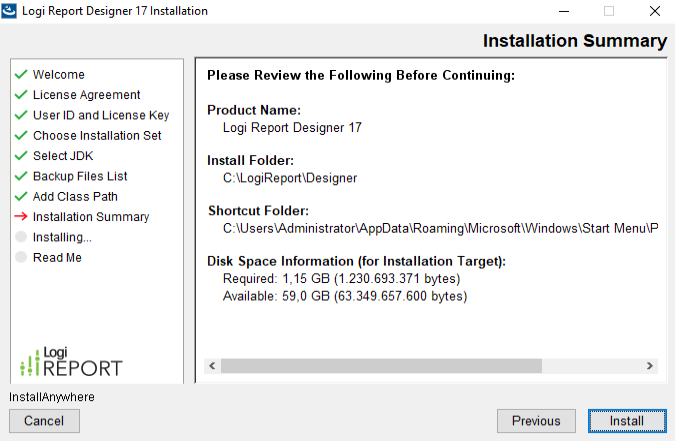Click the gray circle next to Read Me
This screenshot has width=675, height=441.
(x=20, y=258)
